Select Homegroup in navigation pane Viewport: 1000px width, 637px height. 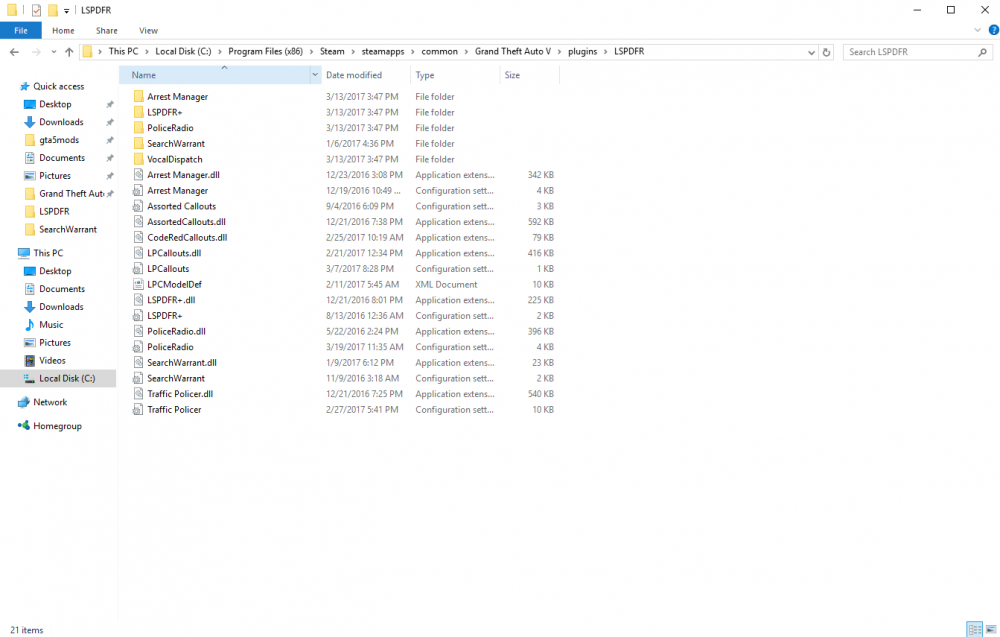pyautogui.click(x=57, y=426)
